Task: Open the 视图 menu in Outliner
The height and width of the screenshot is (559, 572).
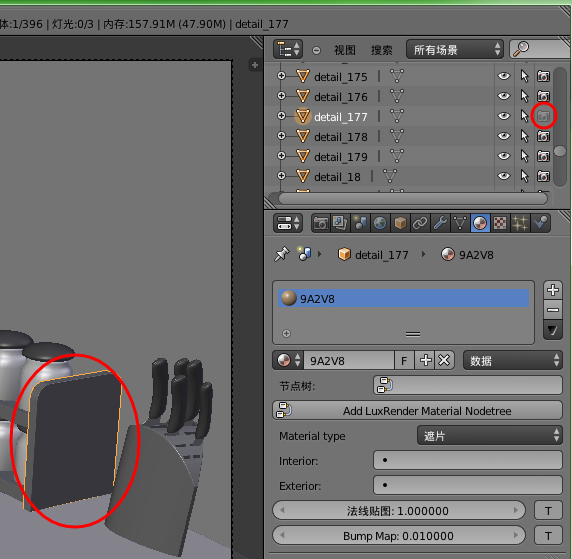Action: tap(345, 50)
